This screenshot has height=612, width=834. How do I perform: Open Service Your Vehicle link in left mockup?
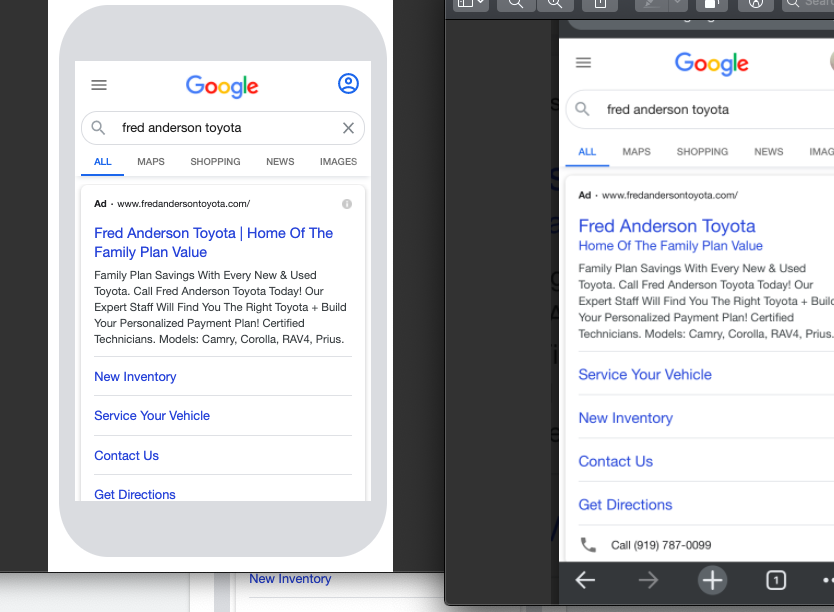click(152, 415)
